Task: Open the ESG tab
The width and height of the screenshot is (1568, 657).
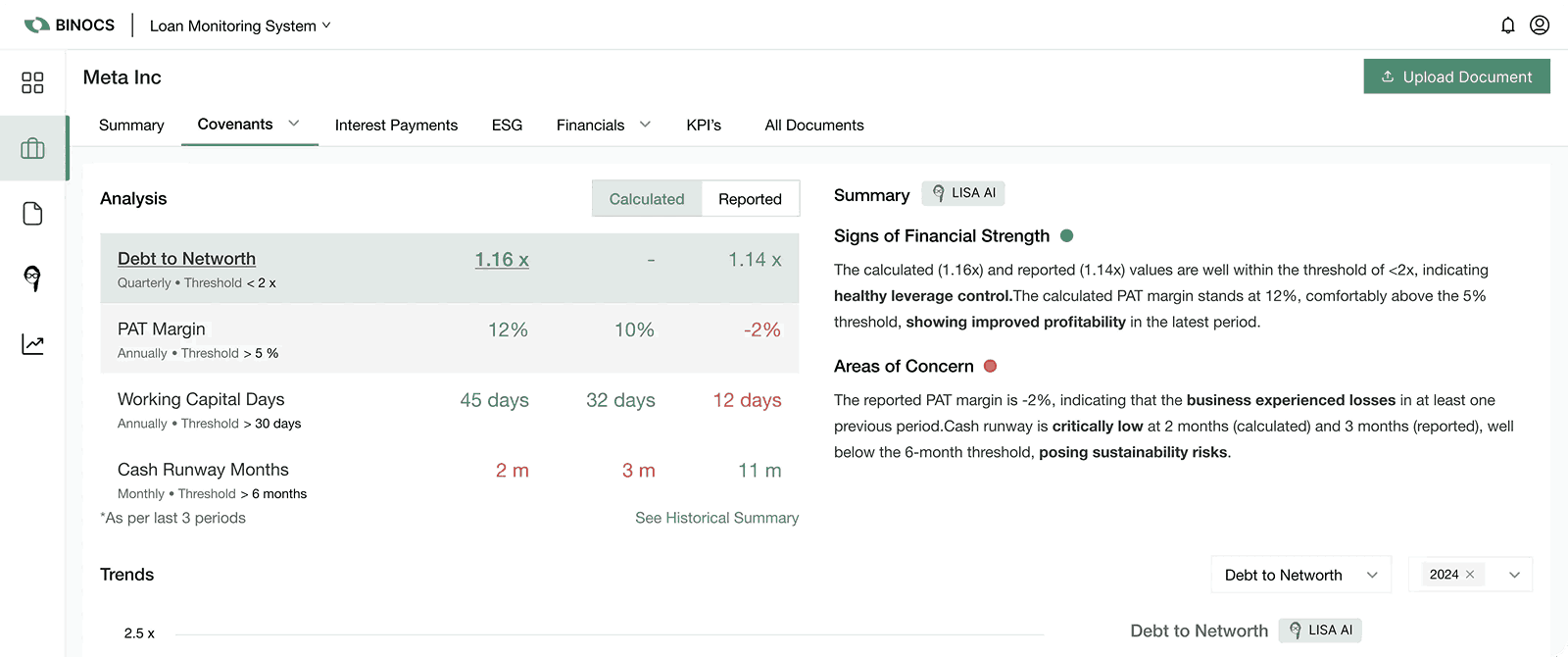Action: tap(507, 125)
